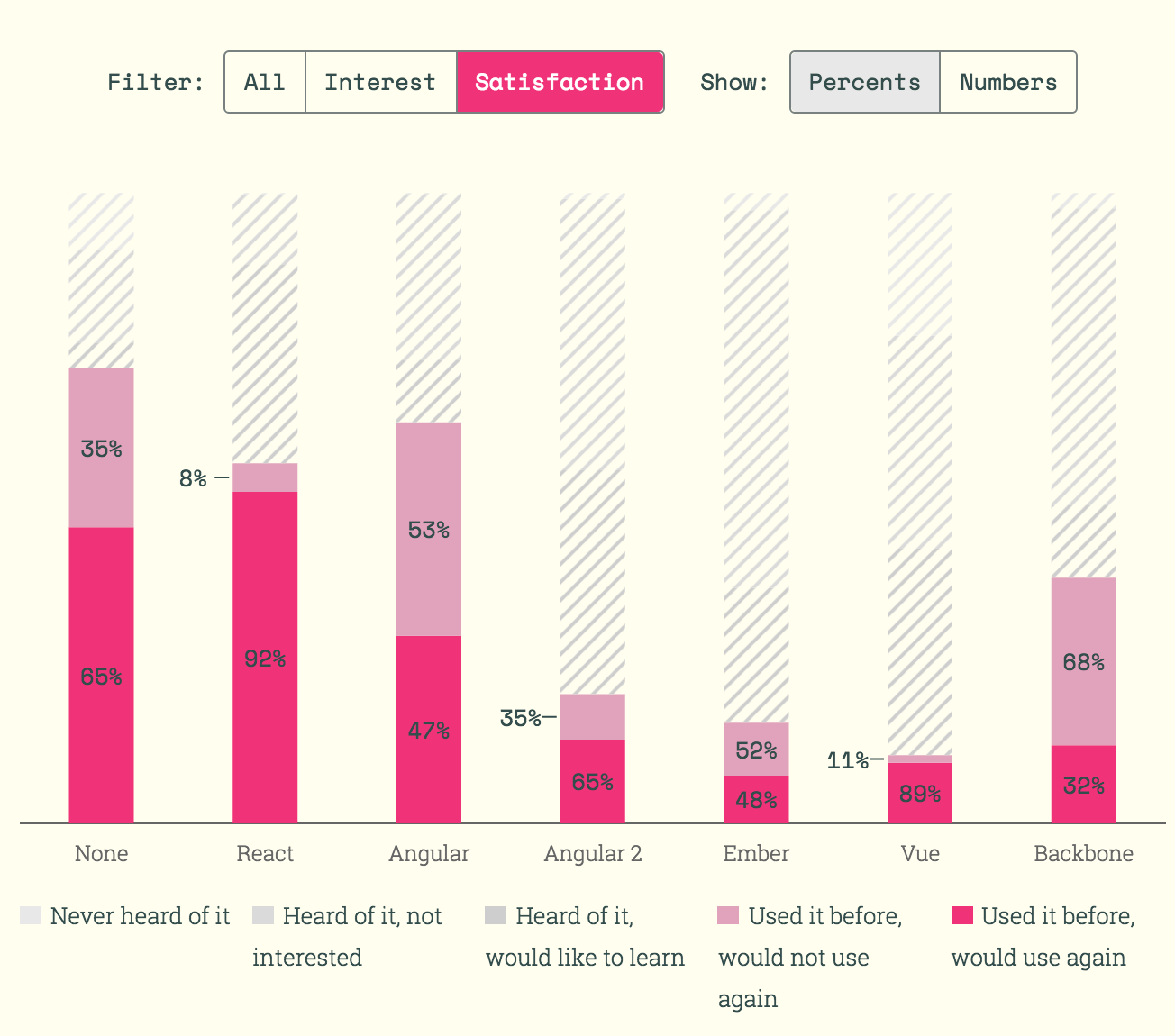This screenshot has height=1036, width=1175.
Task: Click the React bar's 92% segment
Action: pos(265,658)
